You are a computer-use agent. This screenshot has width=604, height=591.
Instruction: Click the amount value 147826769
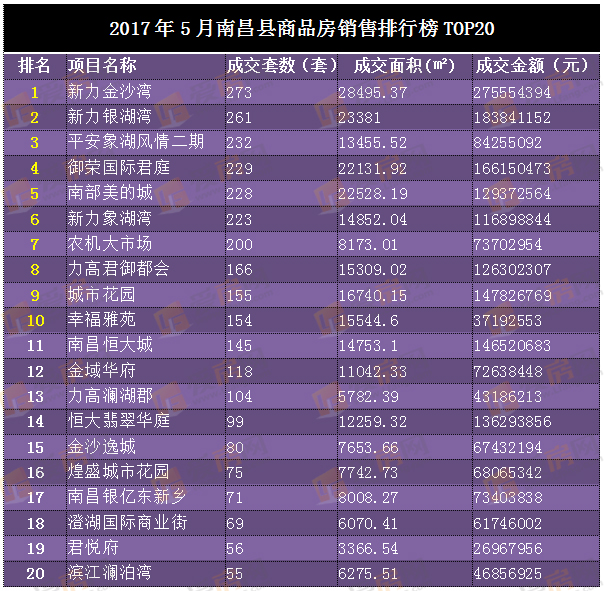point(513,296)
